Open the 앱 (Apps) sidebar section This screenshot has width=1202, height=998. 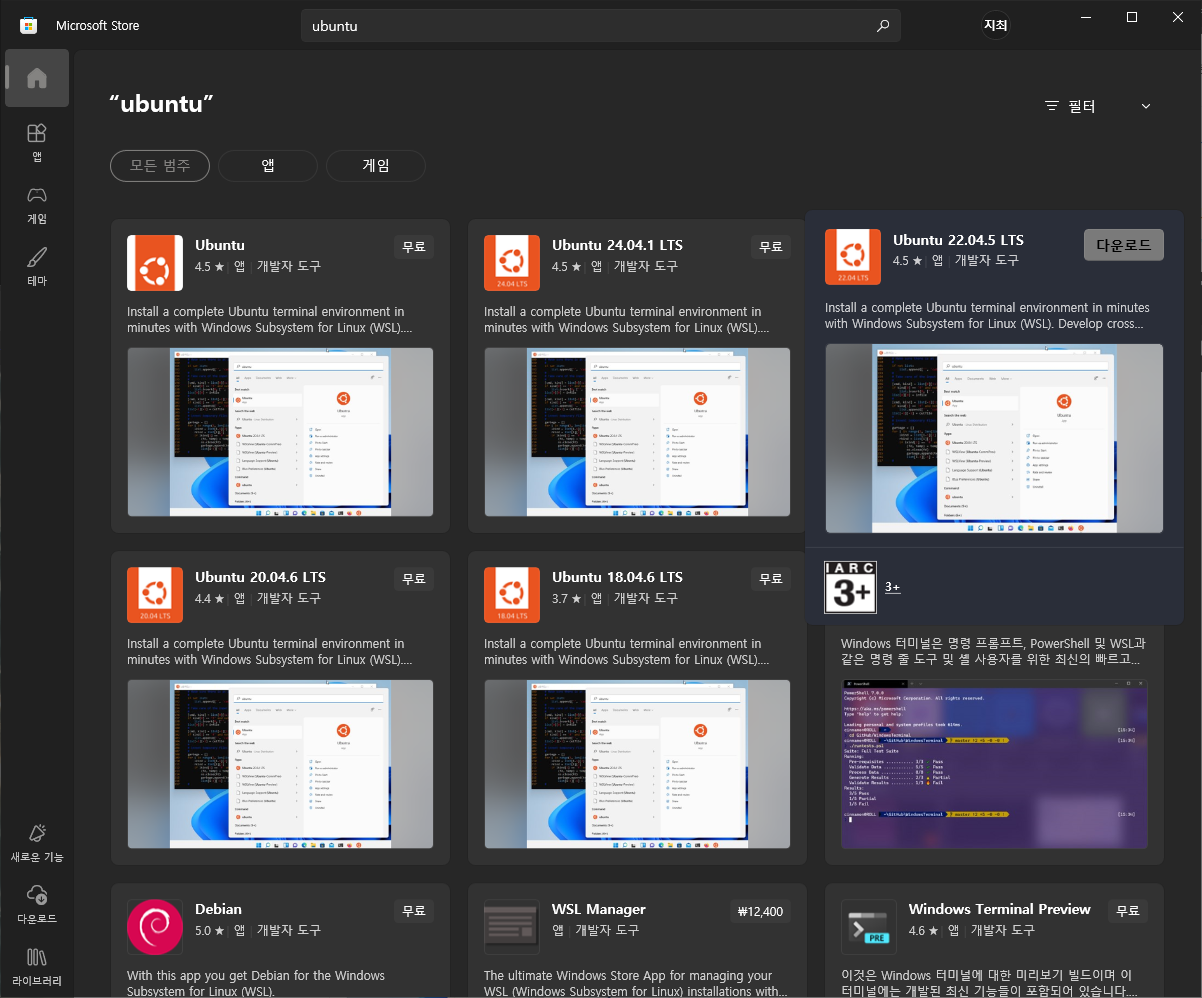click(x=37, y=142)
